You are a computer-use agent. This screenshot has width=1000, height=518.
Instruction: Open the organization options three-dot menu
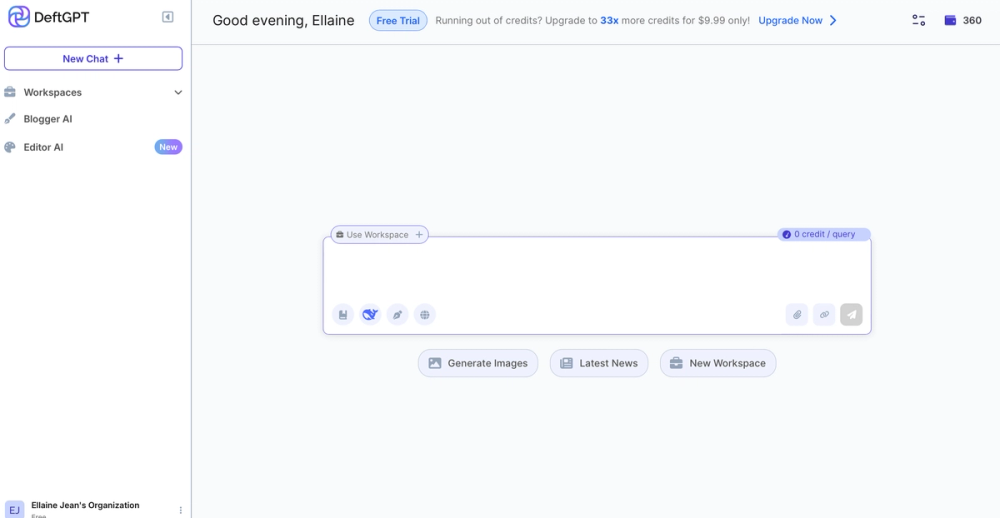coord(180,510)
